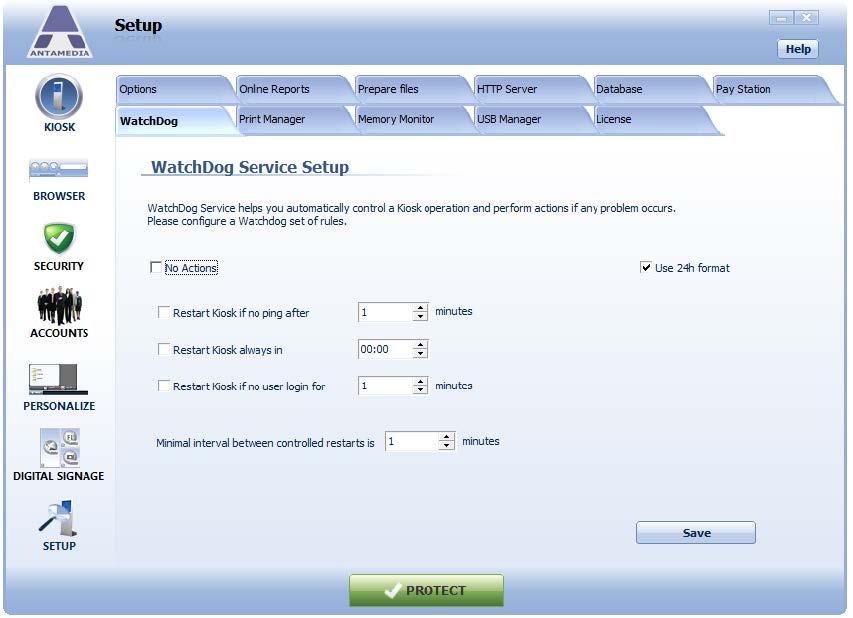The height and width of the screenshot is (618, 853).
Task: Enable Restart Kiosk always in checkbox
Action: (163, 349)
